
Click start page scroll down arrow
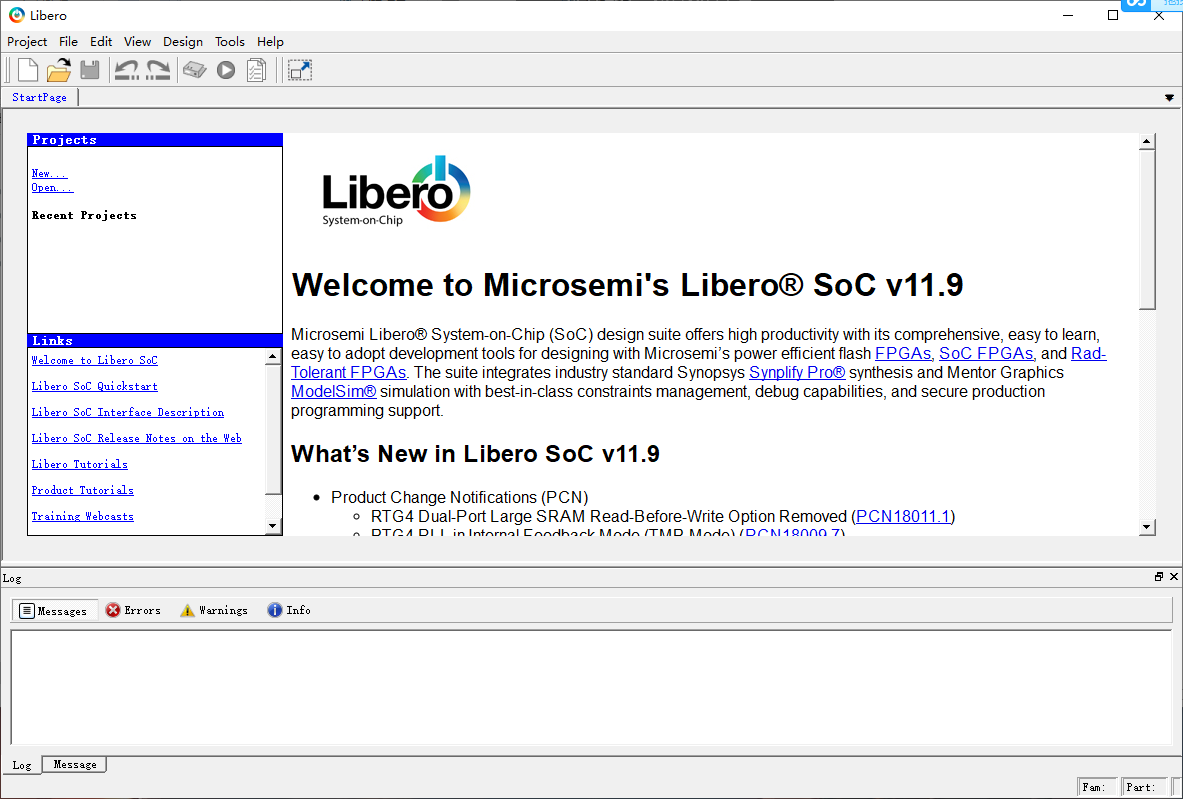point(1147,527)
